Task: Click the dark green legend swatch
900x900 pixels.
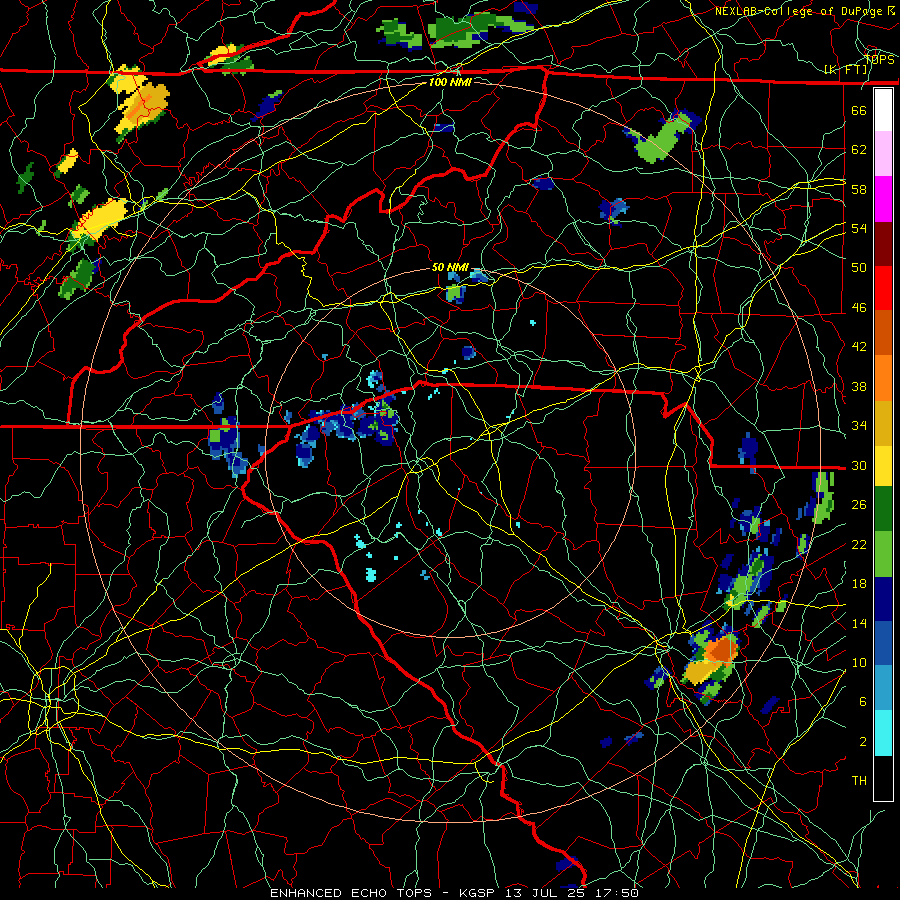Action: pos(883,509)
